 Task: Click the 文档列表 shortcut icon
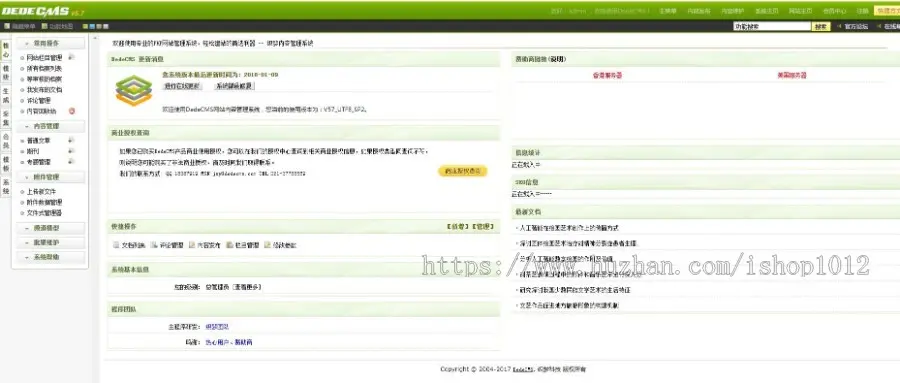(x=116, y=245)
